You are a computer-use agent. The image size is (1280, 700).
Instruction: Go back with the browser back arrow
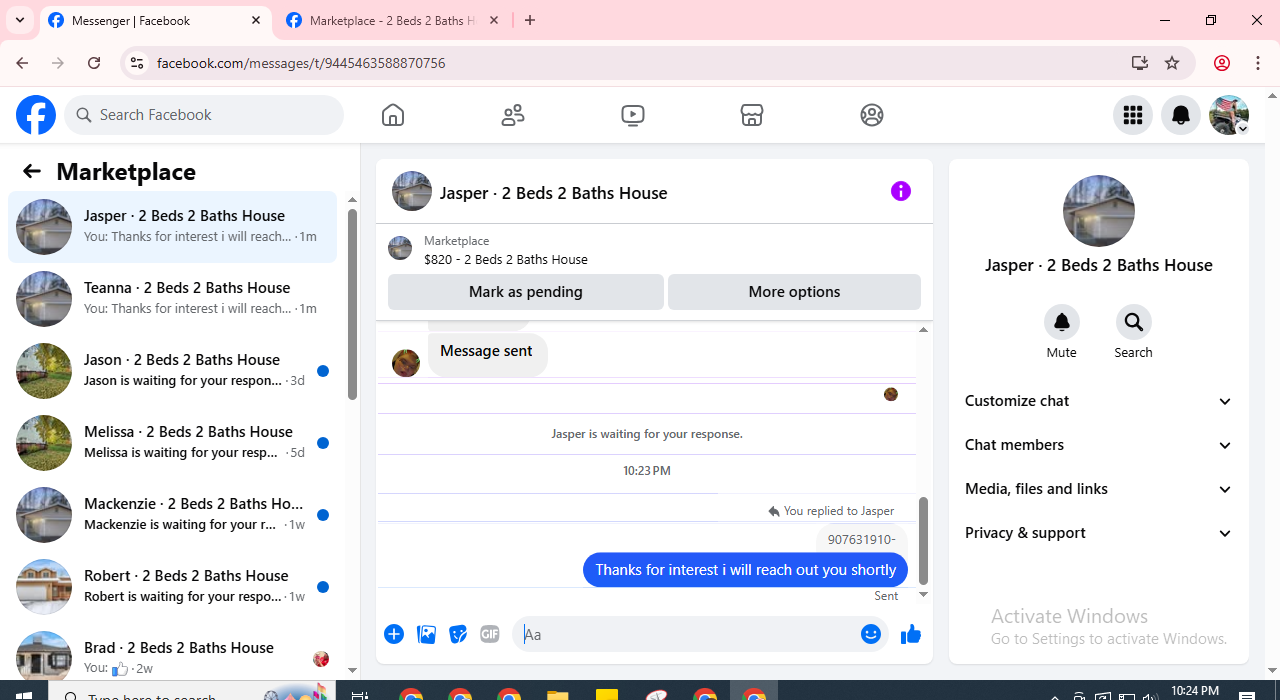[x=22, y=63]
